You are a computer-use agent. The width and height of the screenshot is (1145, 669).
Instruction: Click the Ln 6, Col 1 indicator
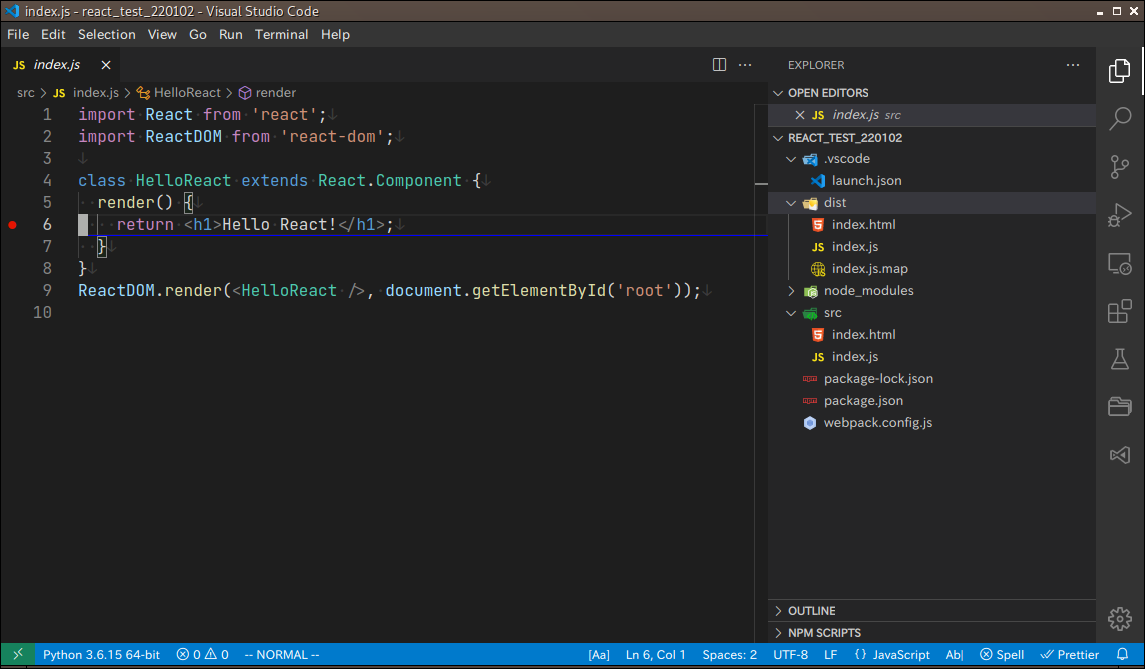click(x=656, y=654)
